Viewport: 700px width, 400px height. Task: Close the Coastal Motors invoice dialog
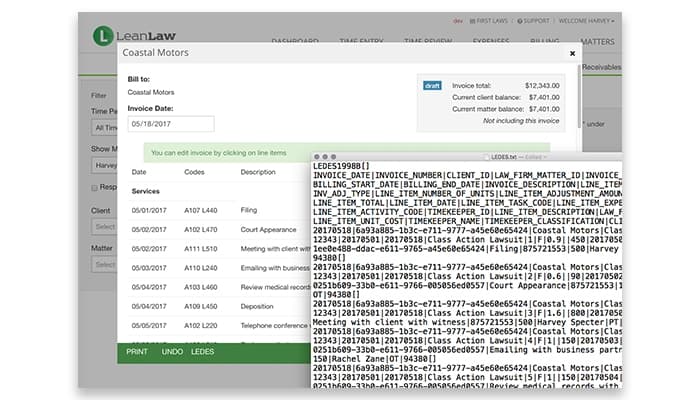(x=572, y=53)
